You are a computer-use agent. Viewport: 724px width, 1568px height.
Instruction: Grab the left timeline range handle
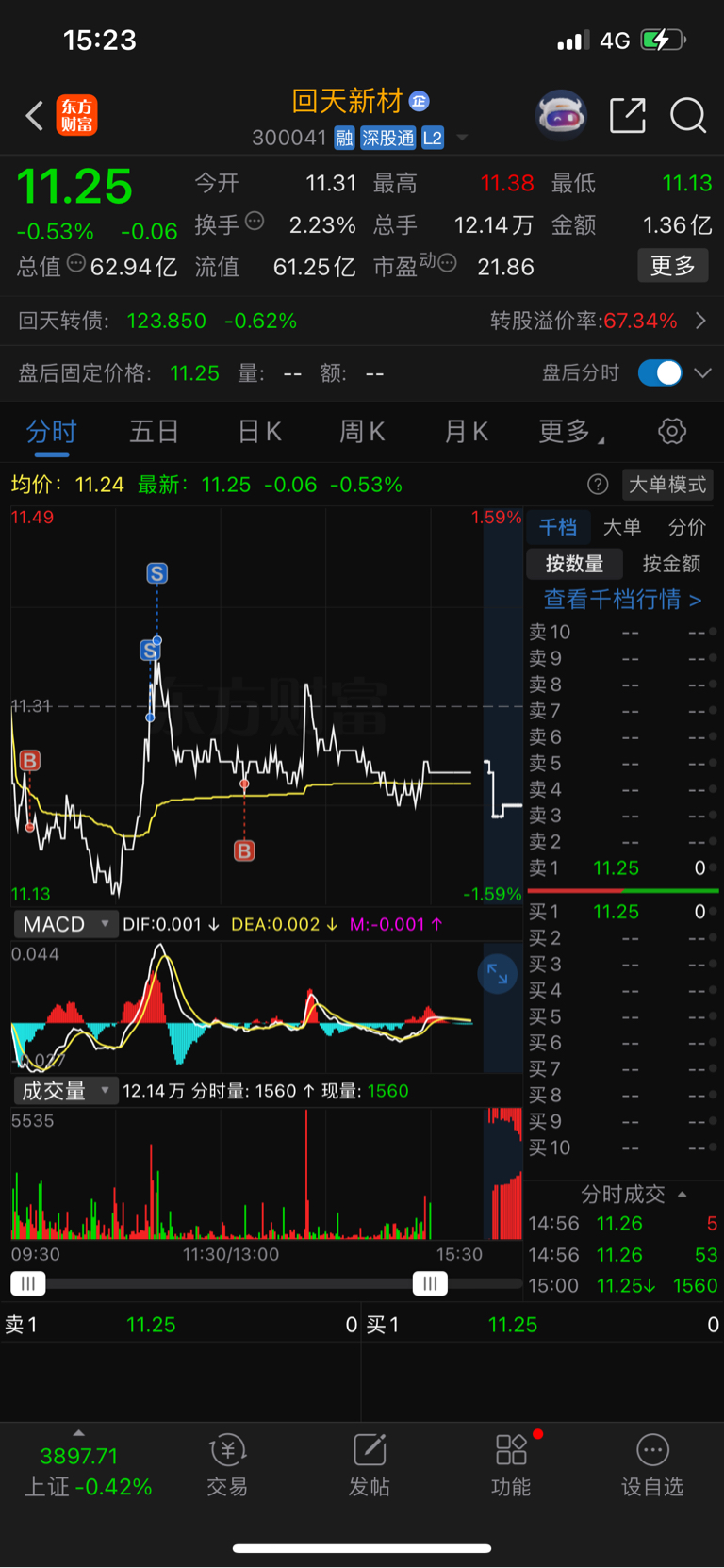(28, 1283)
